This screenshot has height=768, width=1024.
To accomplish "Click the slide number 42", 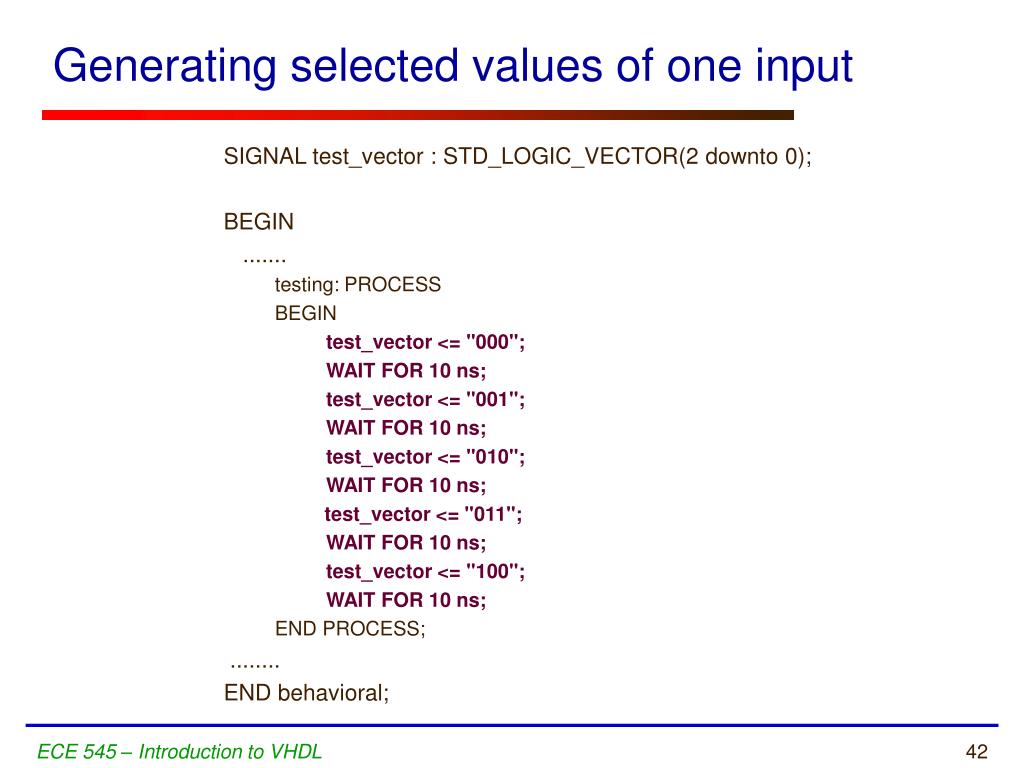I will [x=976, y=752].
